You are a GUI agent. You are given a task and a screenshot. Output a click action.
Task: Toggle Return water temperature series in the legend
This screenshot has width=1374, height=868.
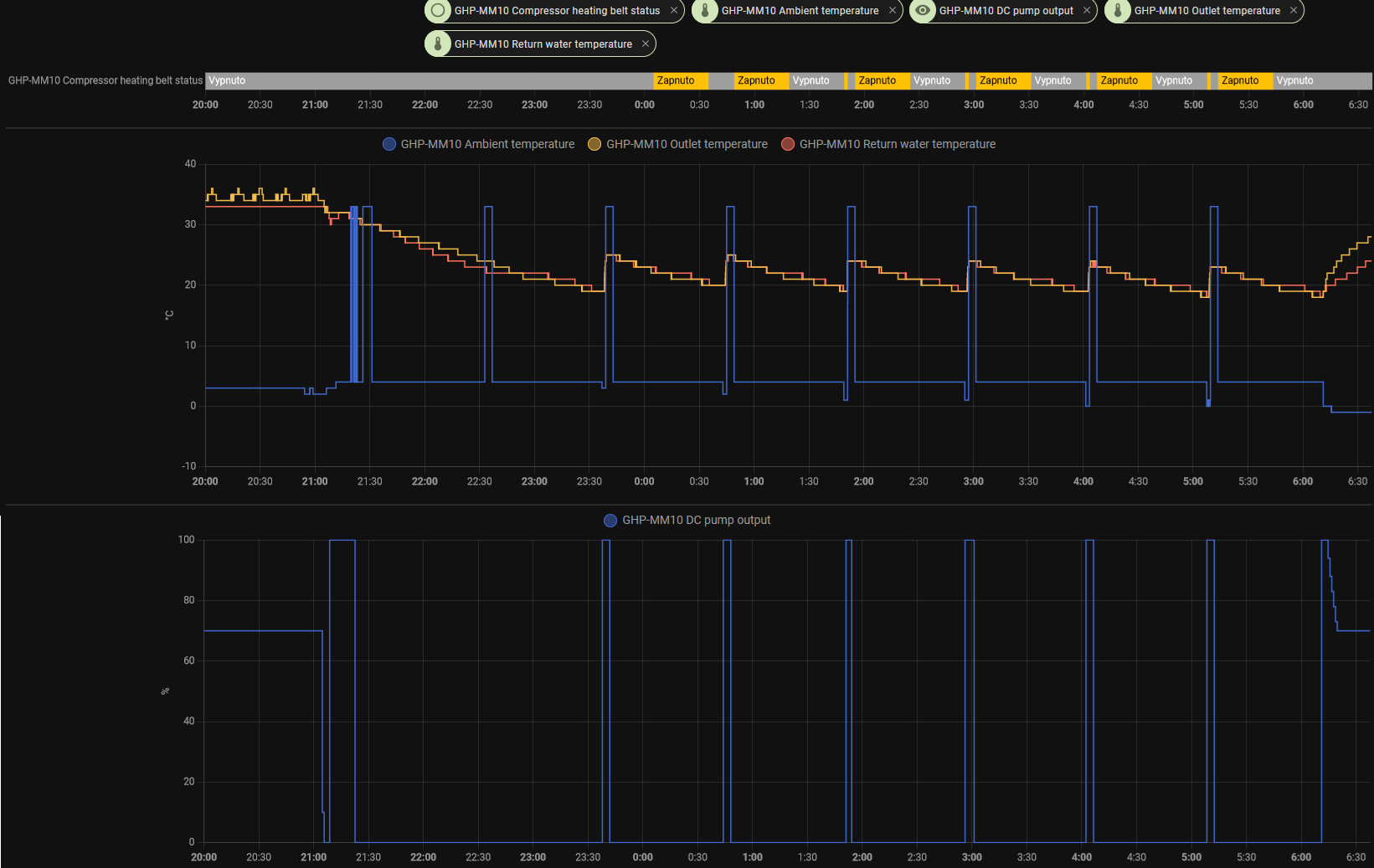[x=888, y=144]
